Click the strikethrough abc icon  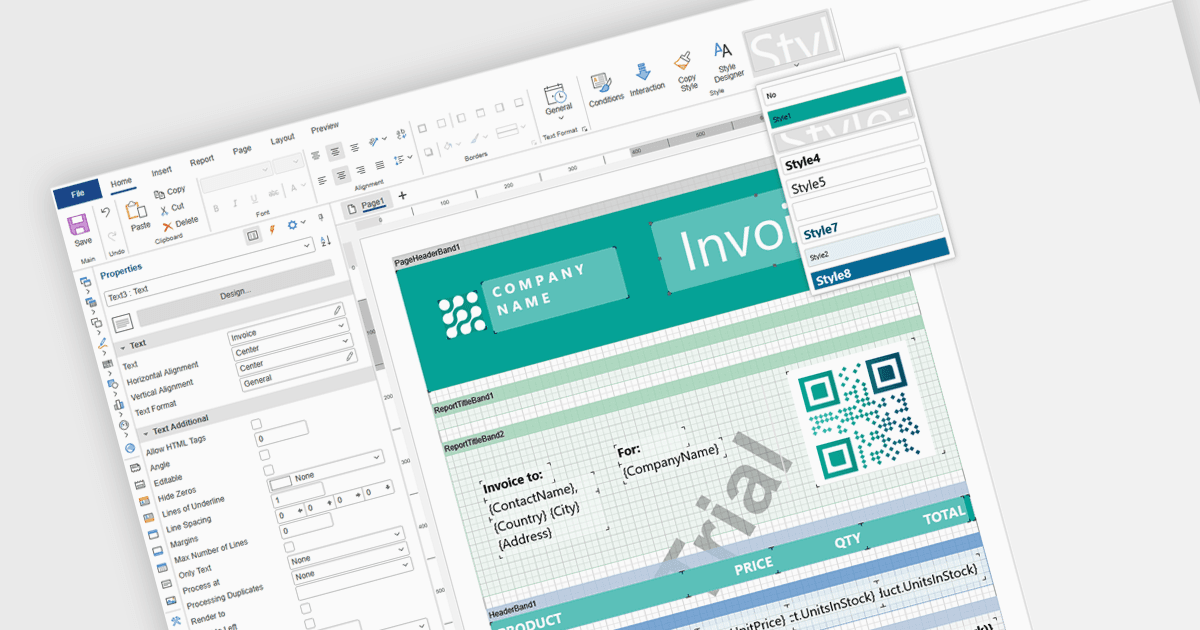pyautogui.click(x=274, y=192)
